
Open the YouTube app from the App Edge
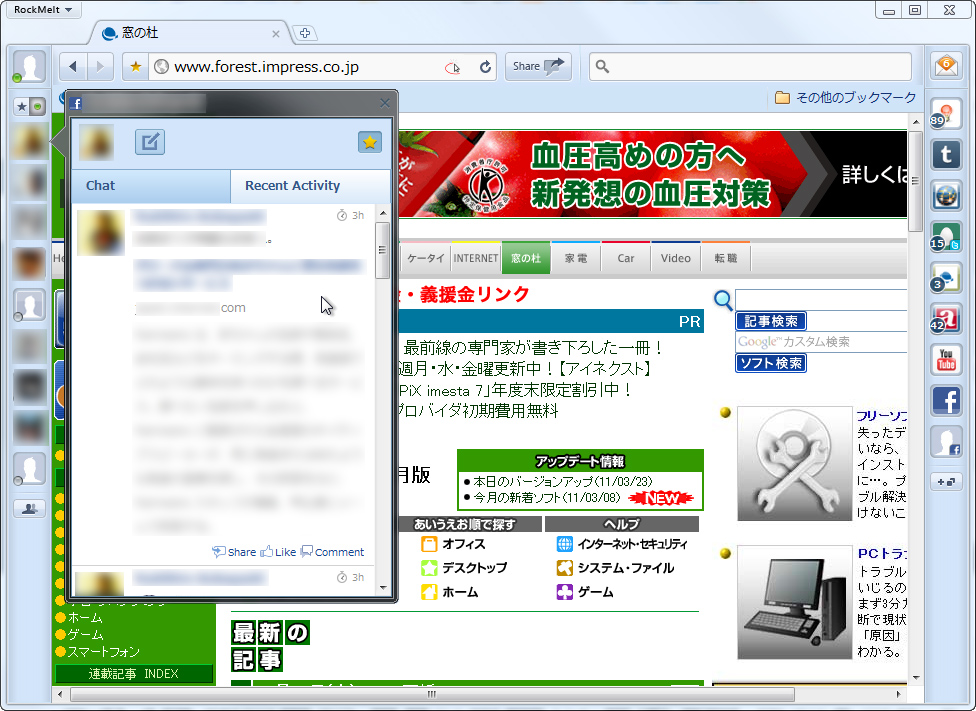pyautogui.click(x=946, y=361)
